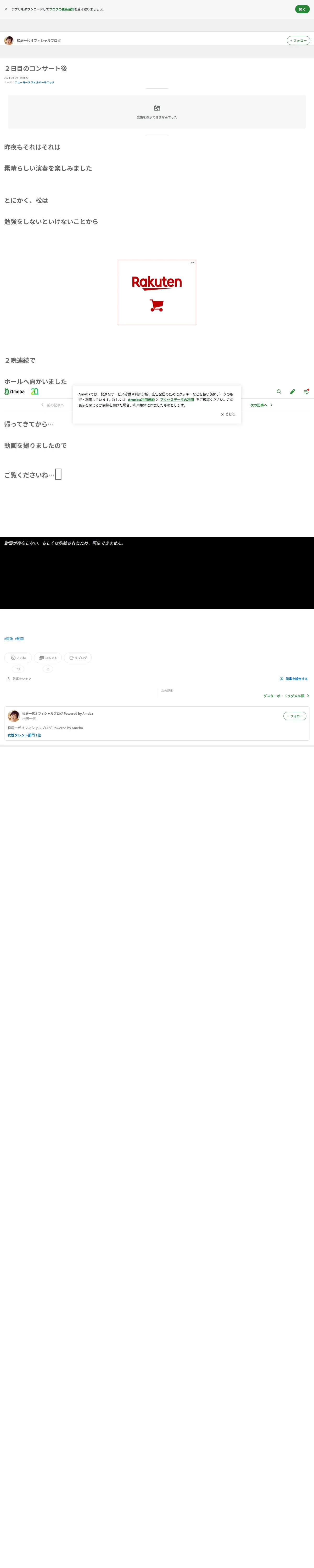Viewport: 314px width, 1568px height.
Task: Write a post with the pencil icon
Action: 293,391
